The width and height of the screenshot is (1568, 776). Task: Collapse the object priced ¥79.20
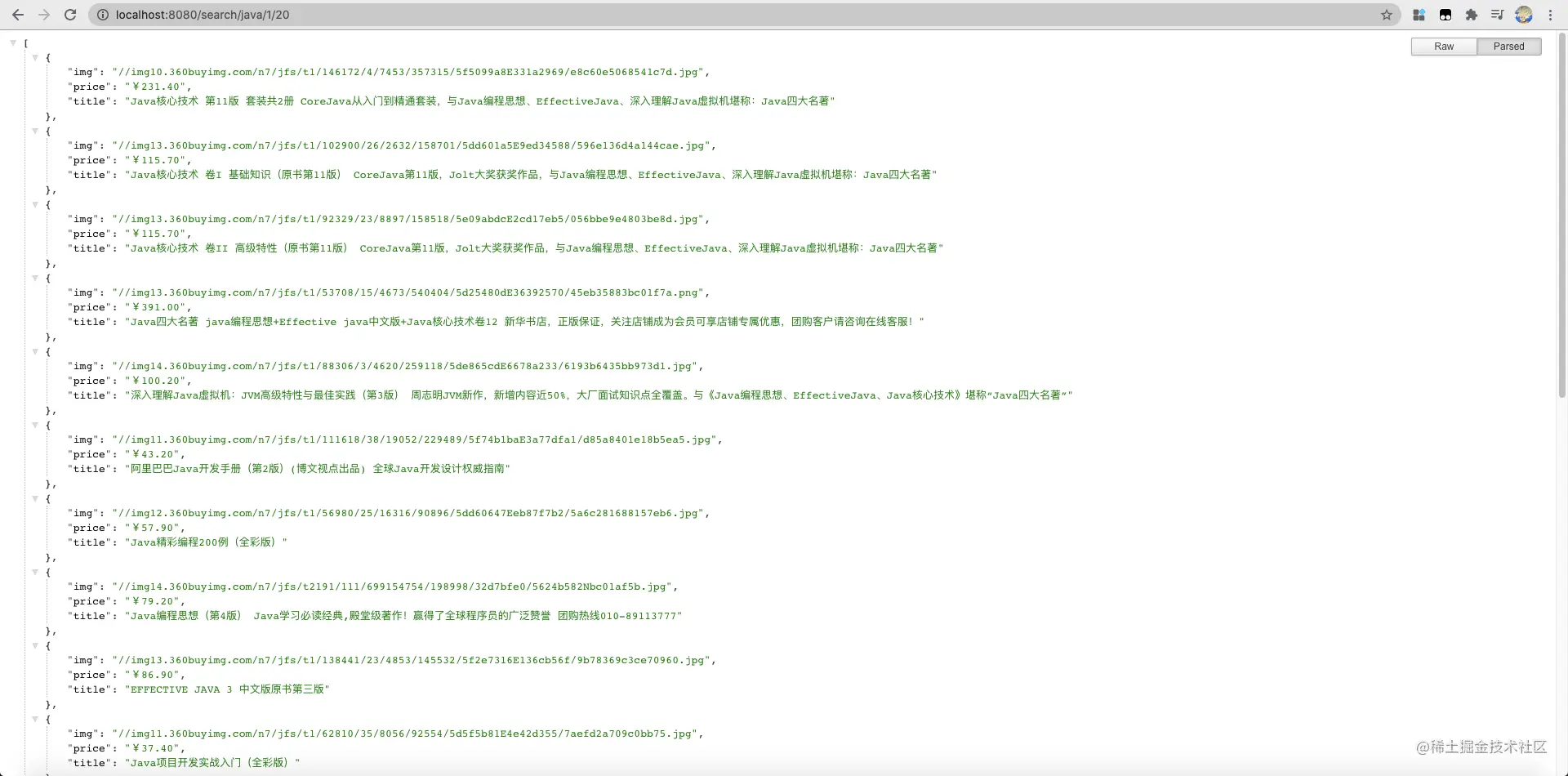[x=35, y=572]
